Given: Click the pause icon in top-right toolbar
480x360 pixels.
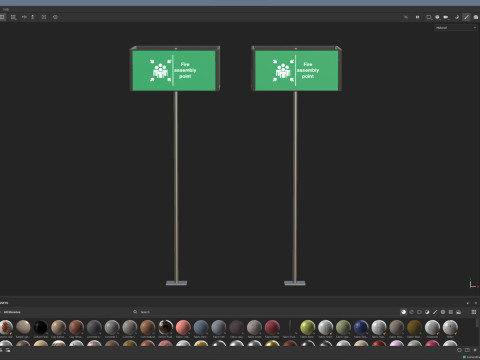Looking at the screenshot, I should pos(417,17).
